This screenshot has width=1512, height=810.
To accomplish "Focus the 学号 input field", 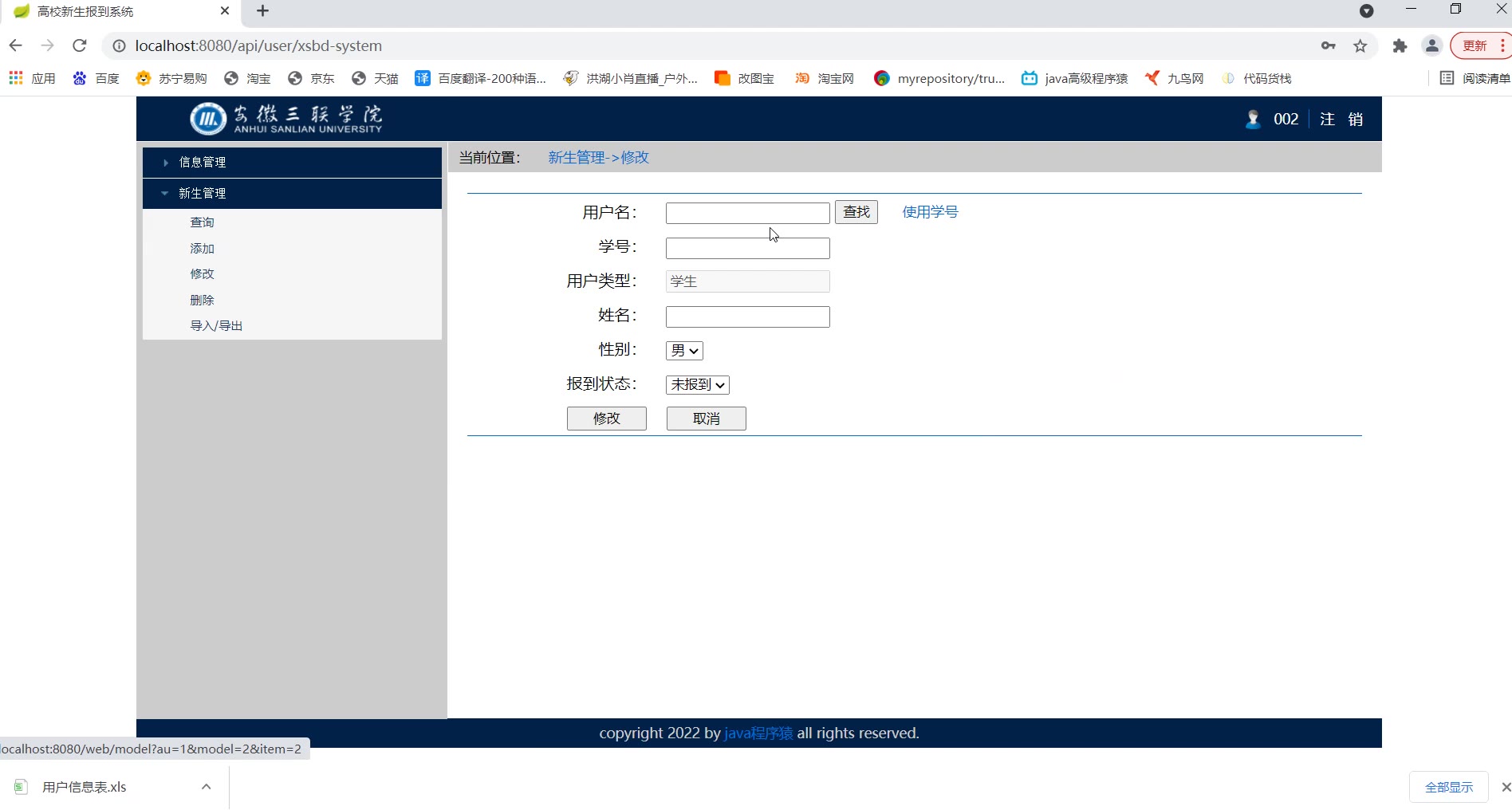I will click(x=747, y=248).
